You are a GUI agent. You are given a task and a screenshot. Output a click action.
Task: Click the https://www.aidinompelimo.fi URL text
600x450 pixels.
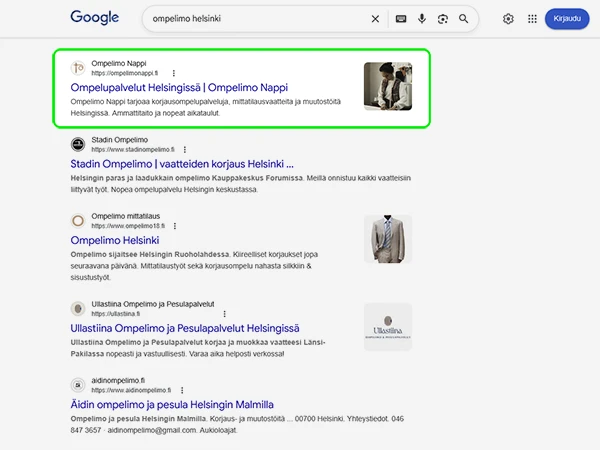[x=131, y=390]
